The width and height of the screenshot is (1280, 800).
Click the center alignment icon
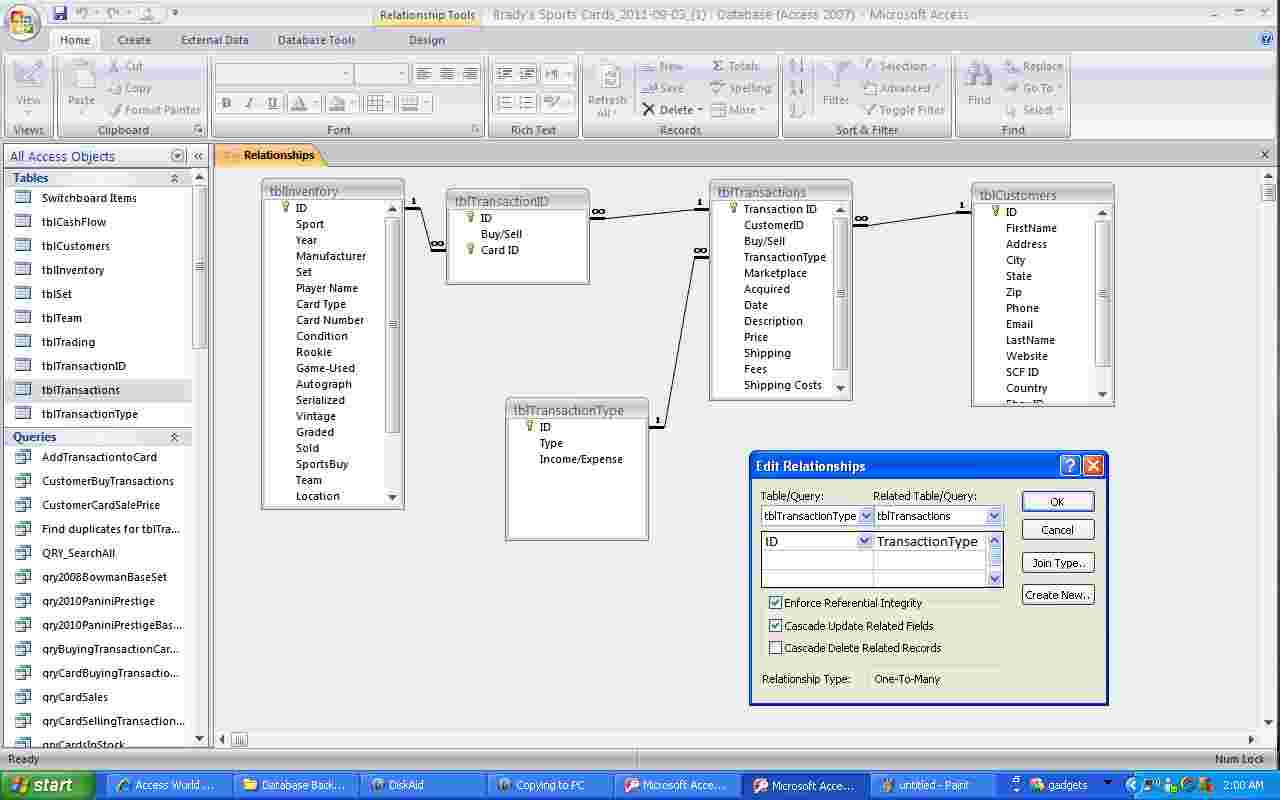pos(447,74)
